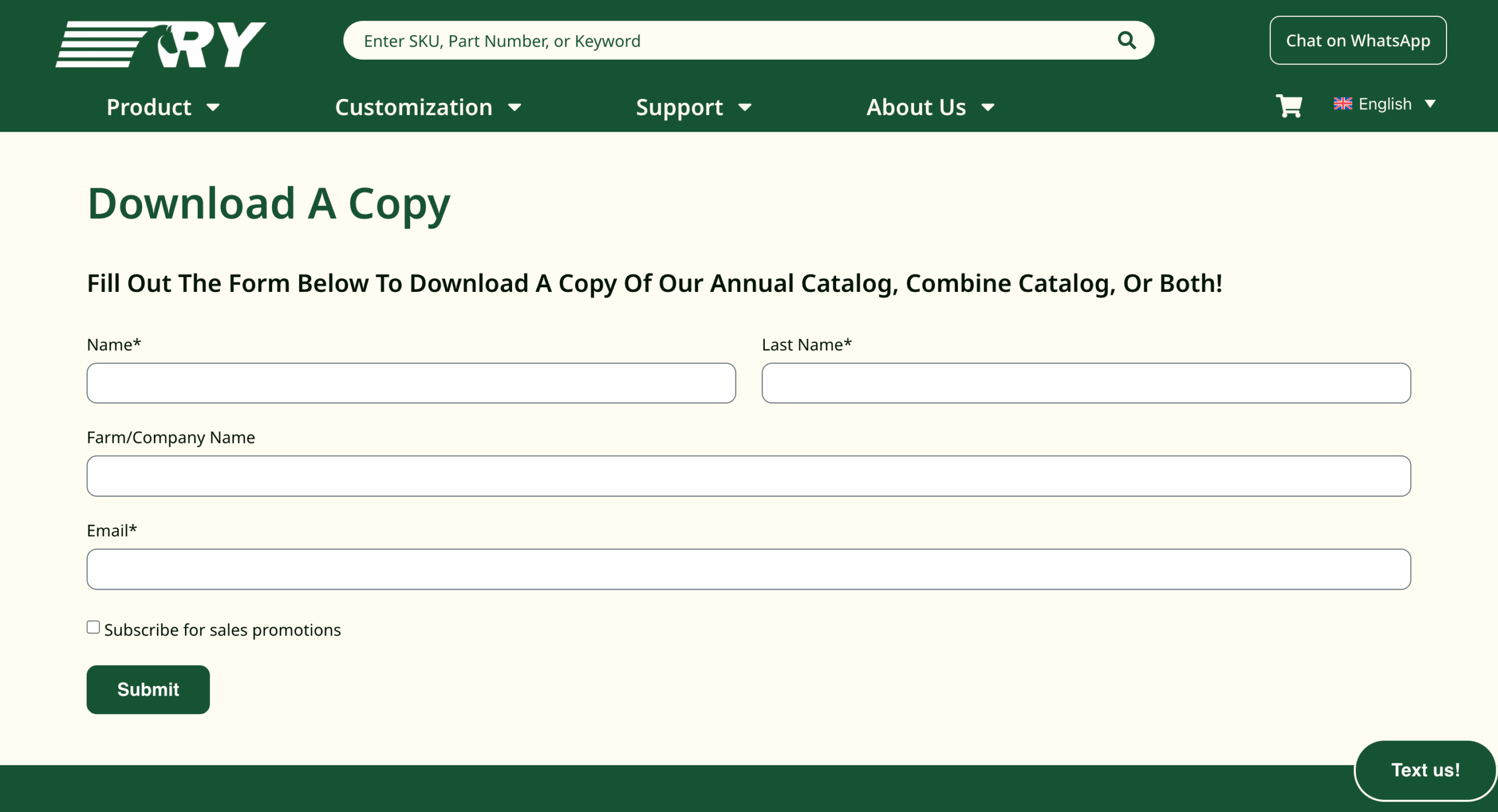Enable Subscribe for sales promotions checkbox

[x=93, y=627]
